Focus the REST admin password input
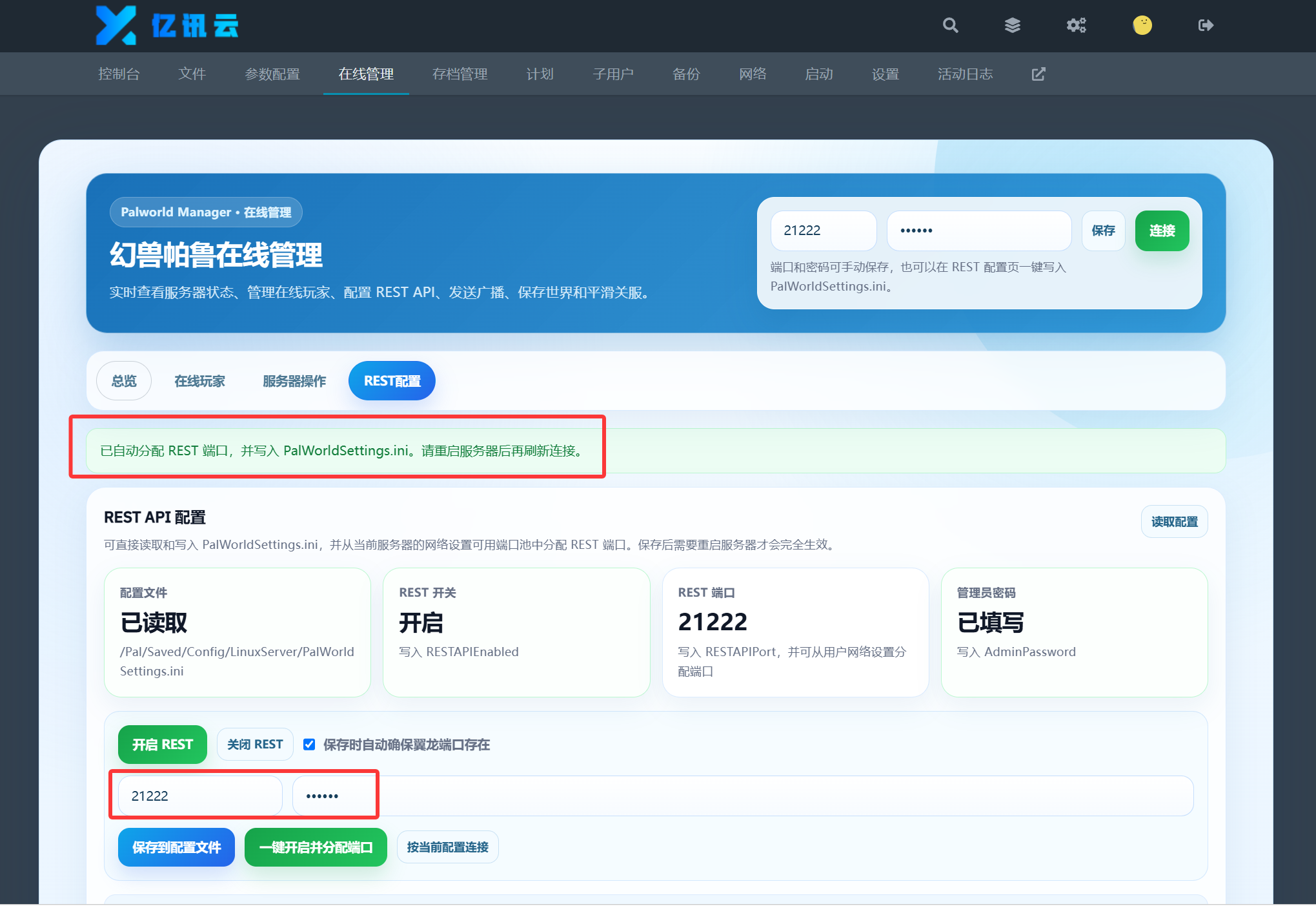Viewport: 1316px width, 906px height. 743,796
